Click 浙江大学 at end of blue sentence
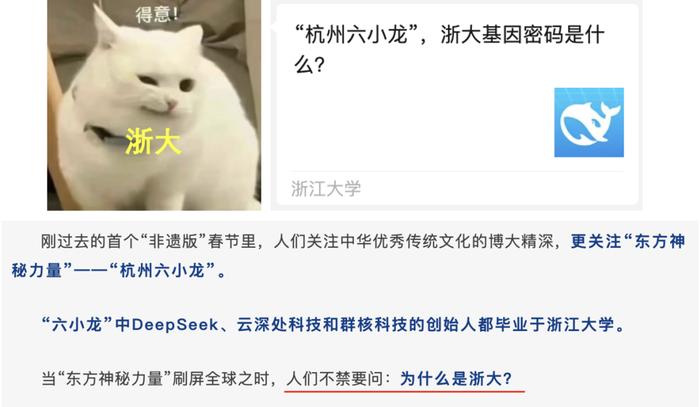This screenshot has height=407, width=700. click(x=581, y=324)
